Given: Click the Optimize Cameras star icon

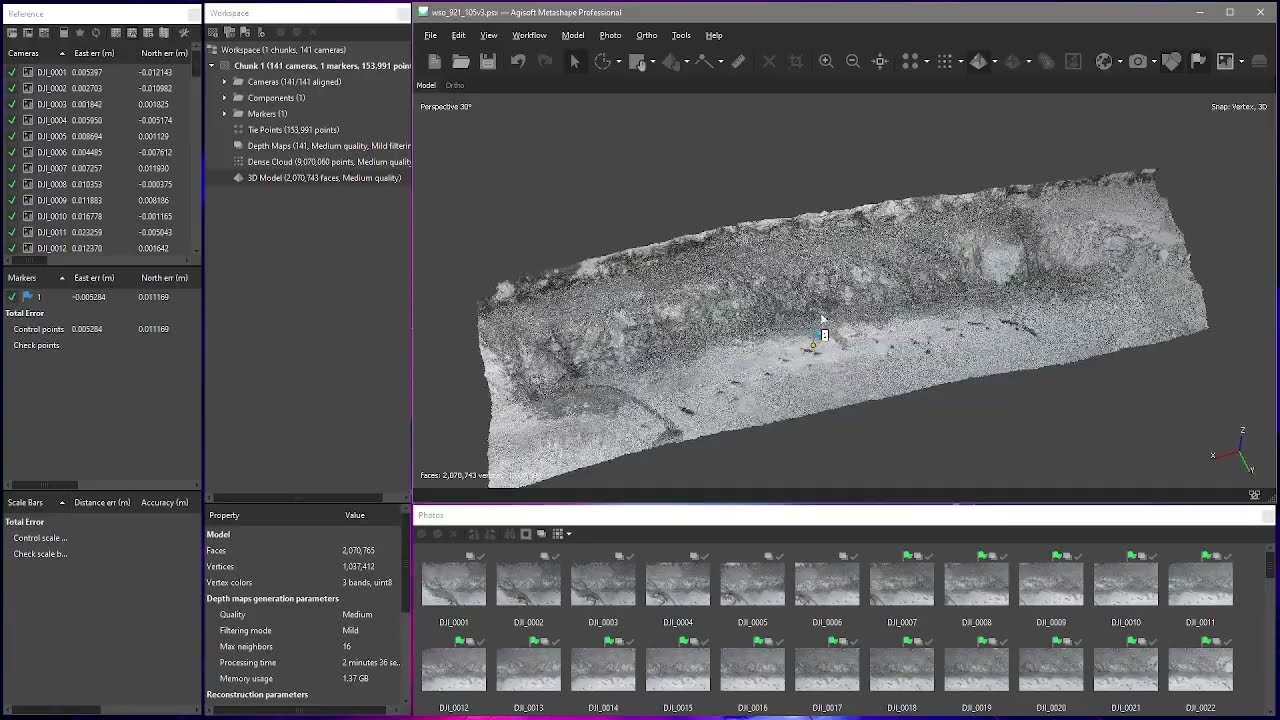Looking at the screenshot, I should tap(80, 33).
